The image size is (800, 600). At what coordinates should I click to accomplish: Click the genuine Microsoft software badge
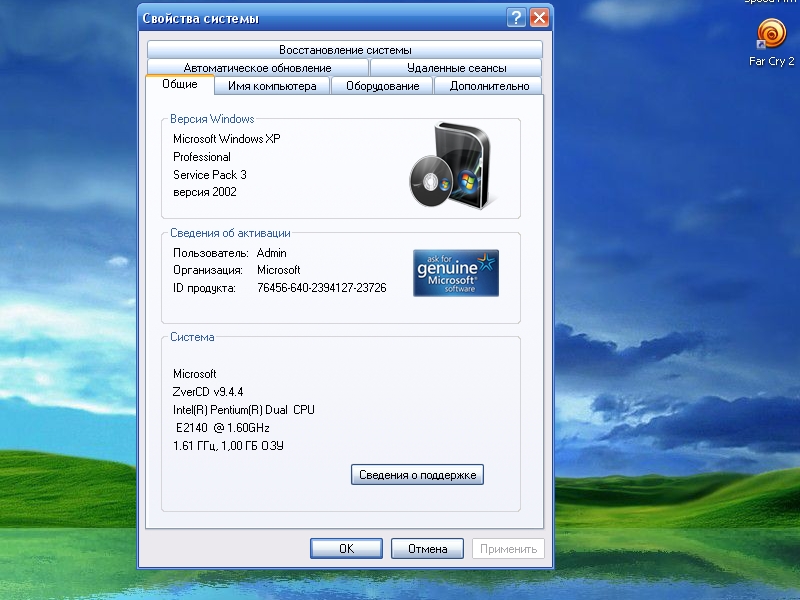456,273
